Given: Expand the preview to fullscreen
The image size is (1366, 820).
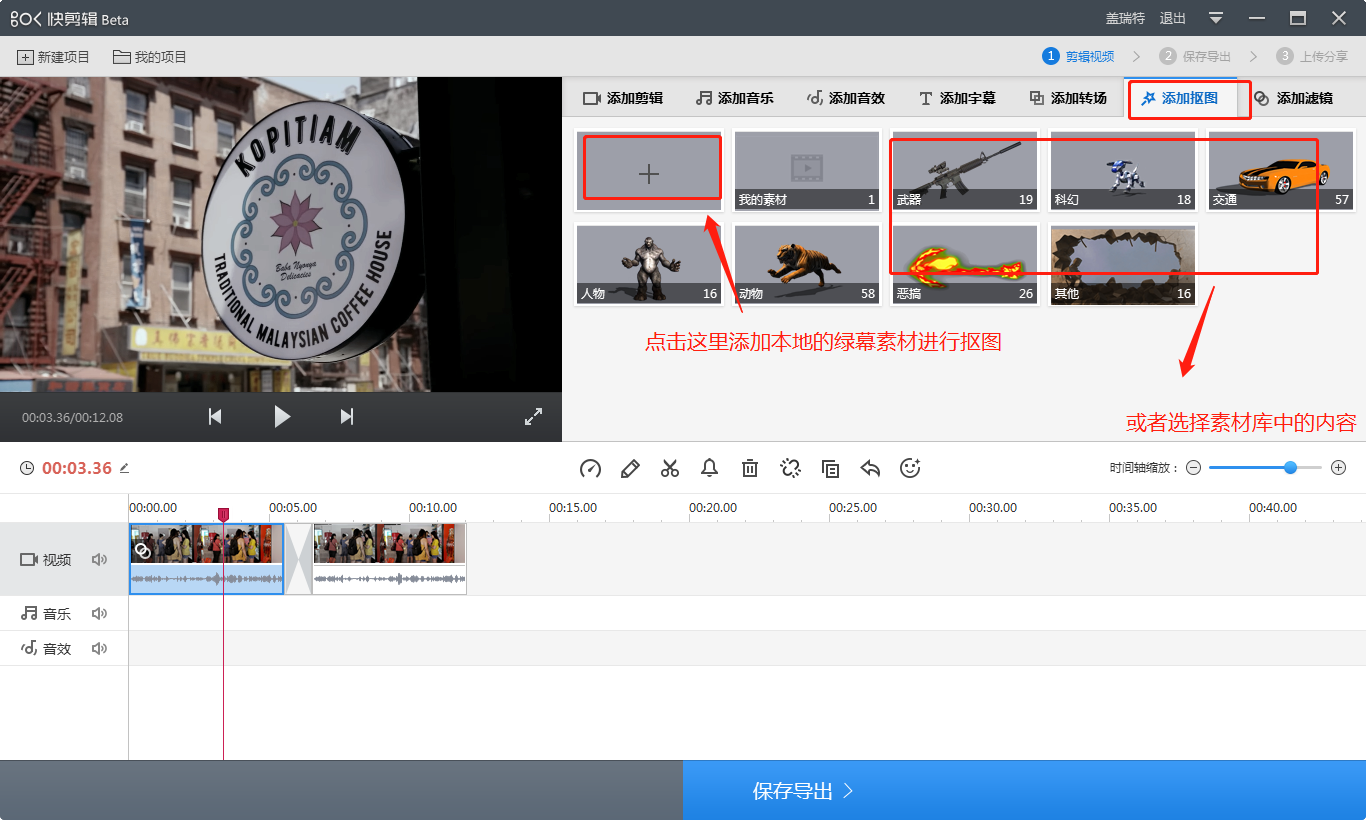Looking at the screenshot, I should (533, 417).
